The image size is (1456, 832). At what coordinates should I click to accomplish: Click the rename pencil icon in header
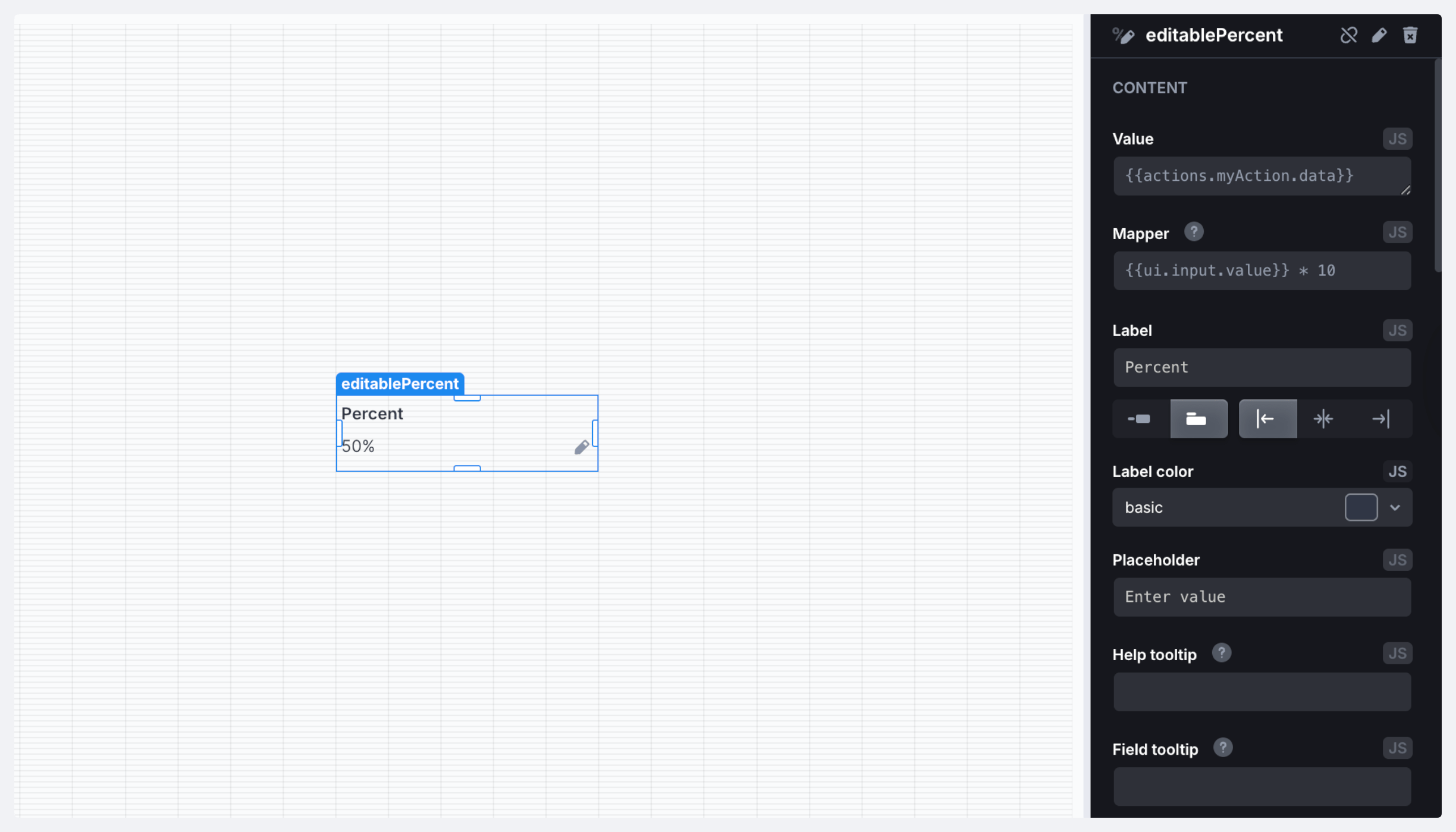[1379, 35]
